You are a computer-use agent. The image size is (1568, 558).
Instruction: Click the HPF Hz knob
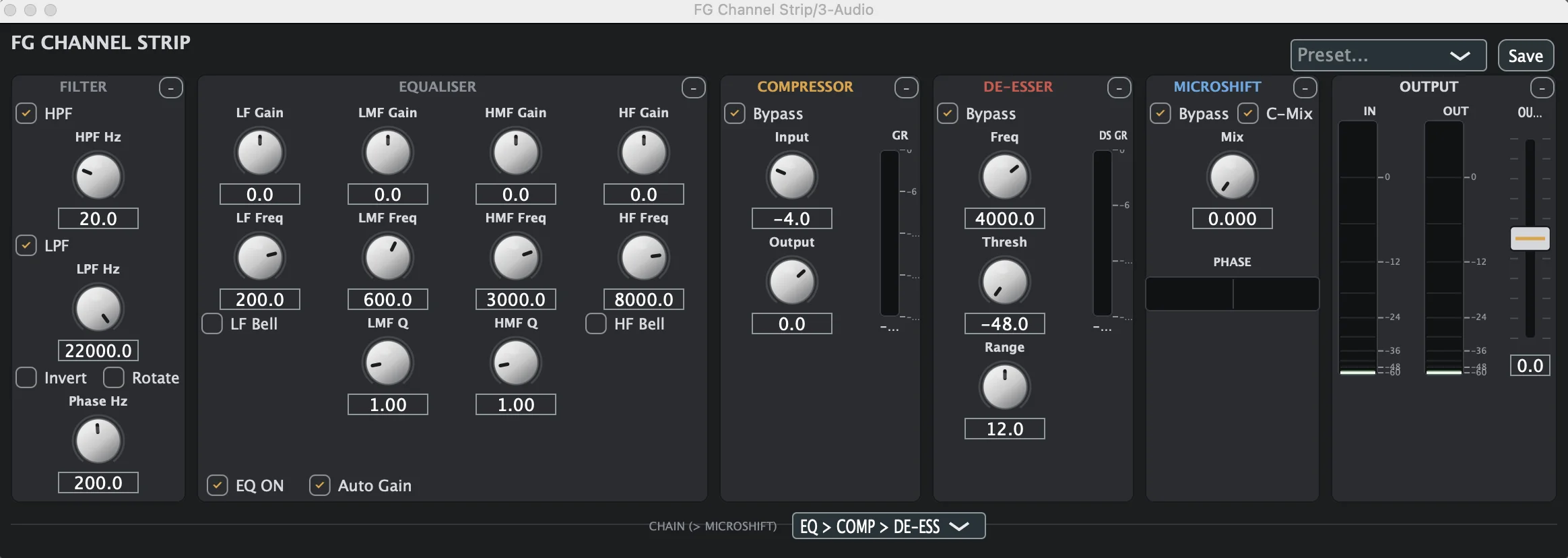click(x=98, y=177)
